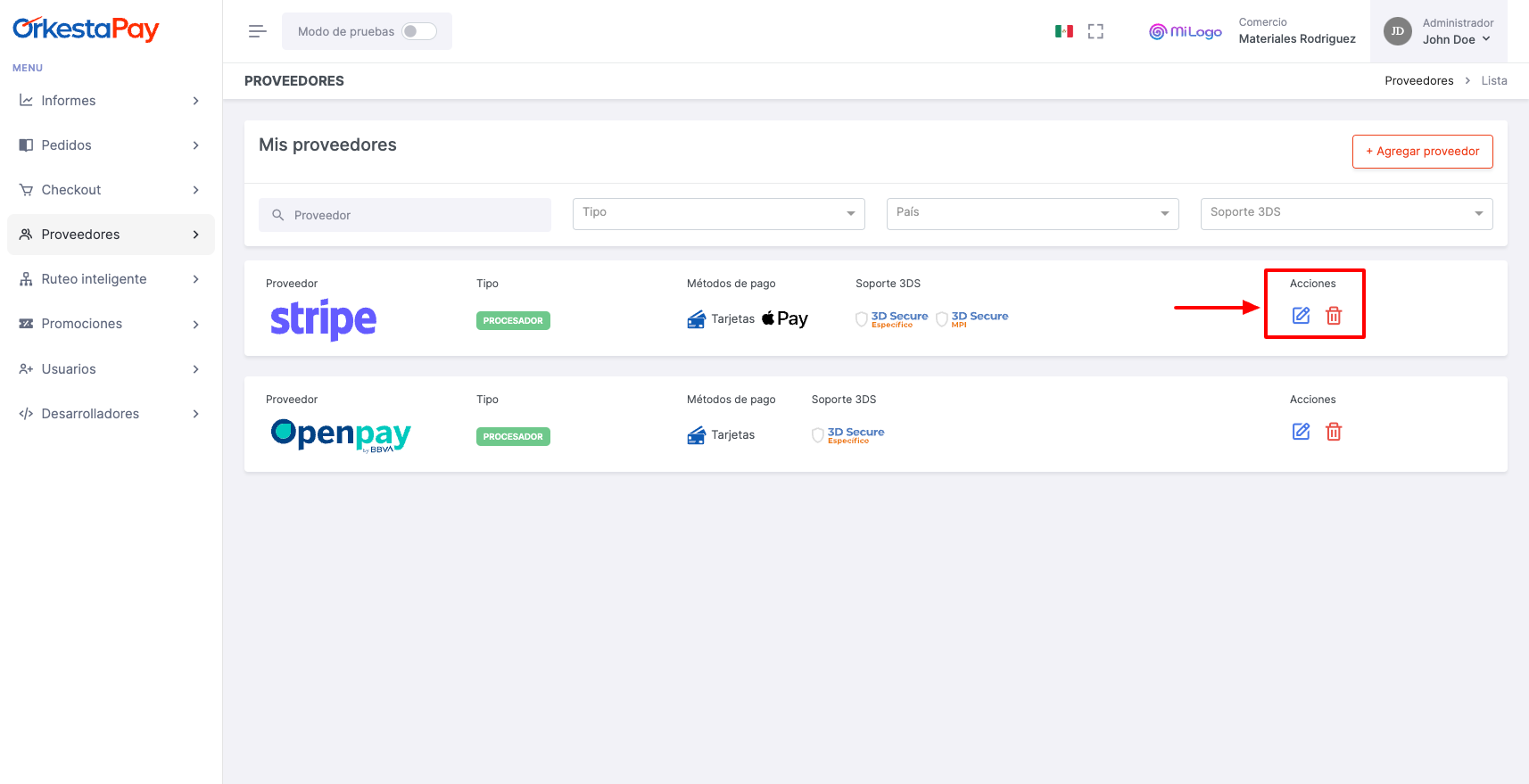The image size is (1529, 784).
Task: Click the Promociones ticket icon
Action: 26,324
